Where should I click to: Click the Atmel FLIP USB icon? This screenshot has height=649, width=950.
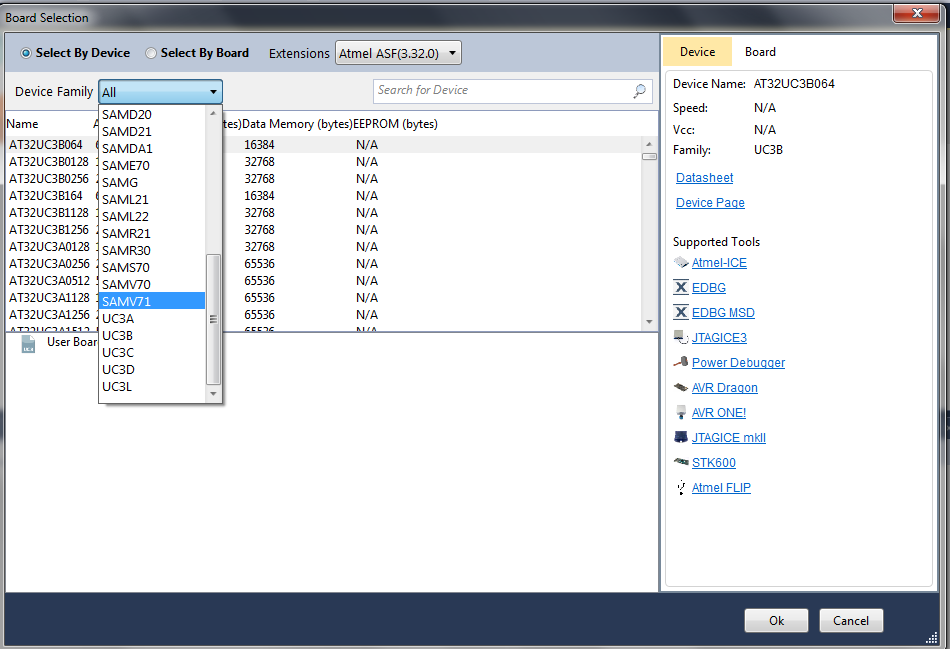(x=681, y=488)
